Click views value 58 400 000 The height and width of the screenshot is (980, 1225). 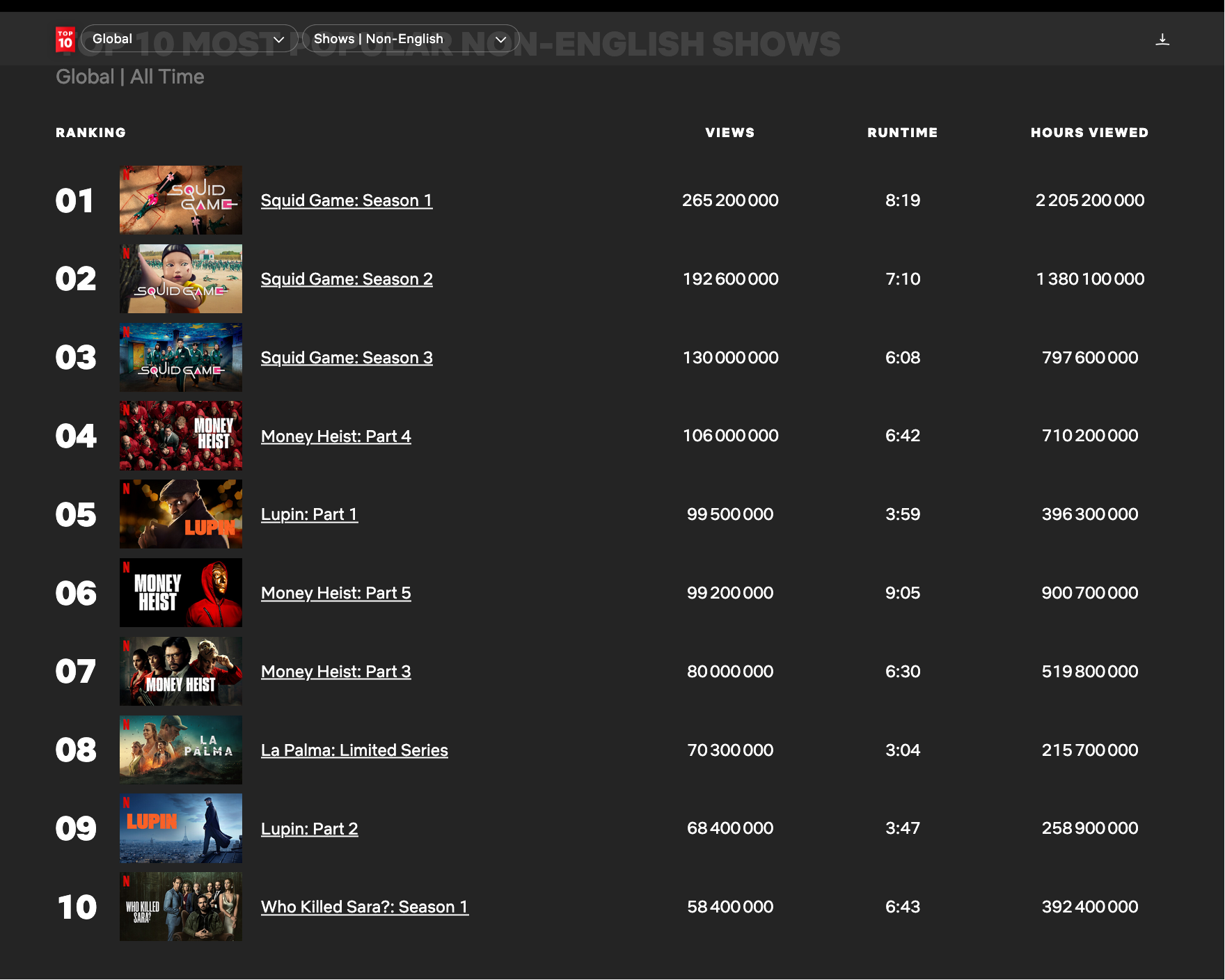click(730, 907)
